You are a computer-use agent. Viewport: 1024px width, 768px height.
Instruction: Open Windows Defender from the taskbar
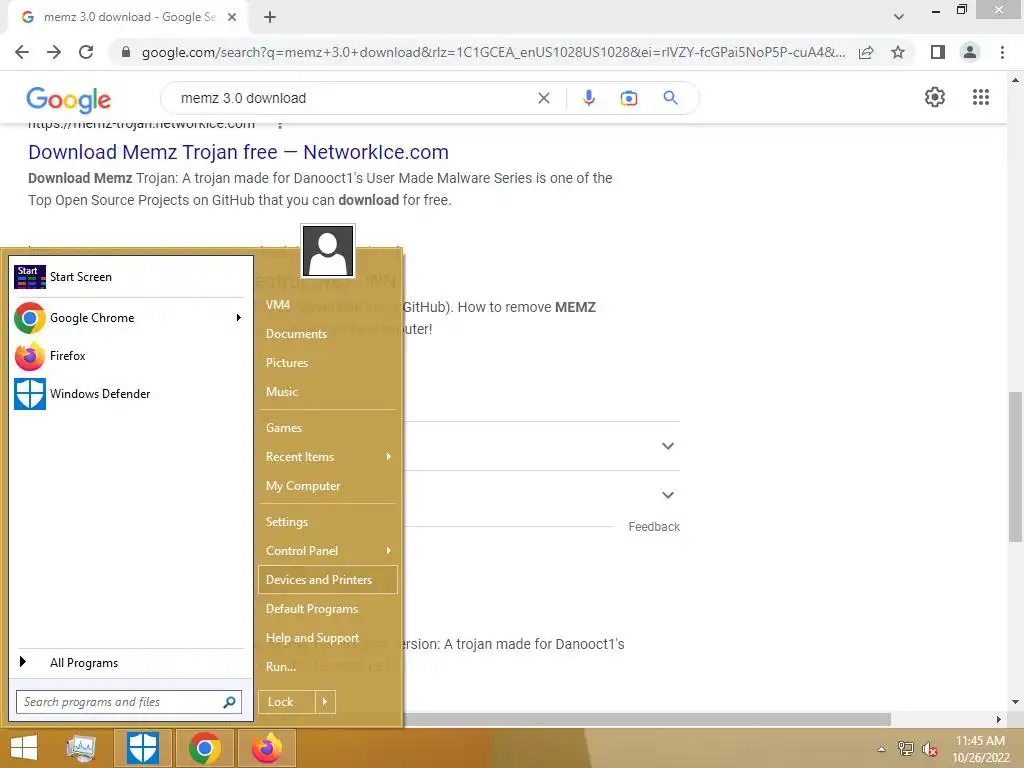pyautogui.click(x=143, y=748)
